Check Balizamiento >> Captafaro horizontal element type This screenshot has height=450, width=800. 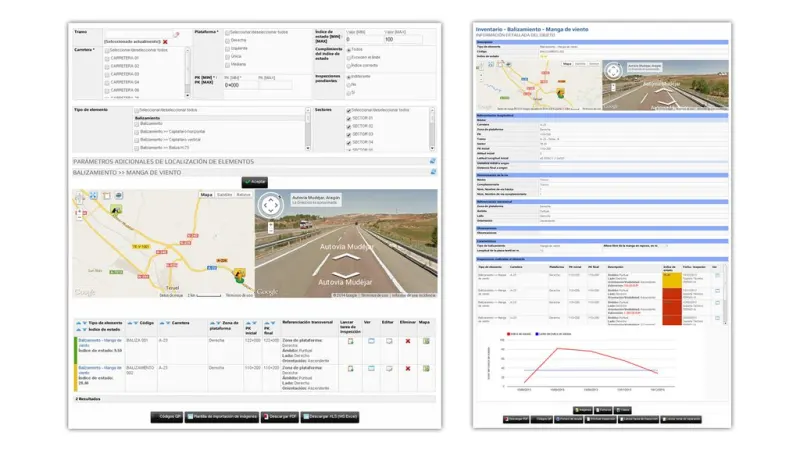tap(137, 132)
